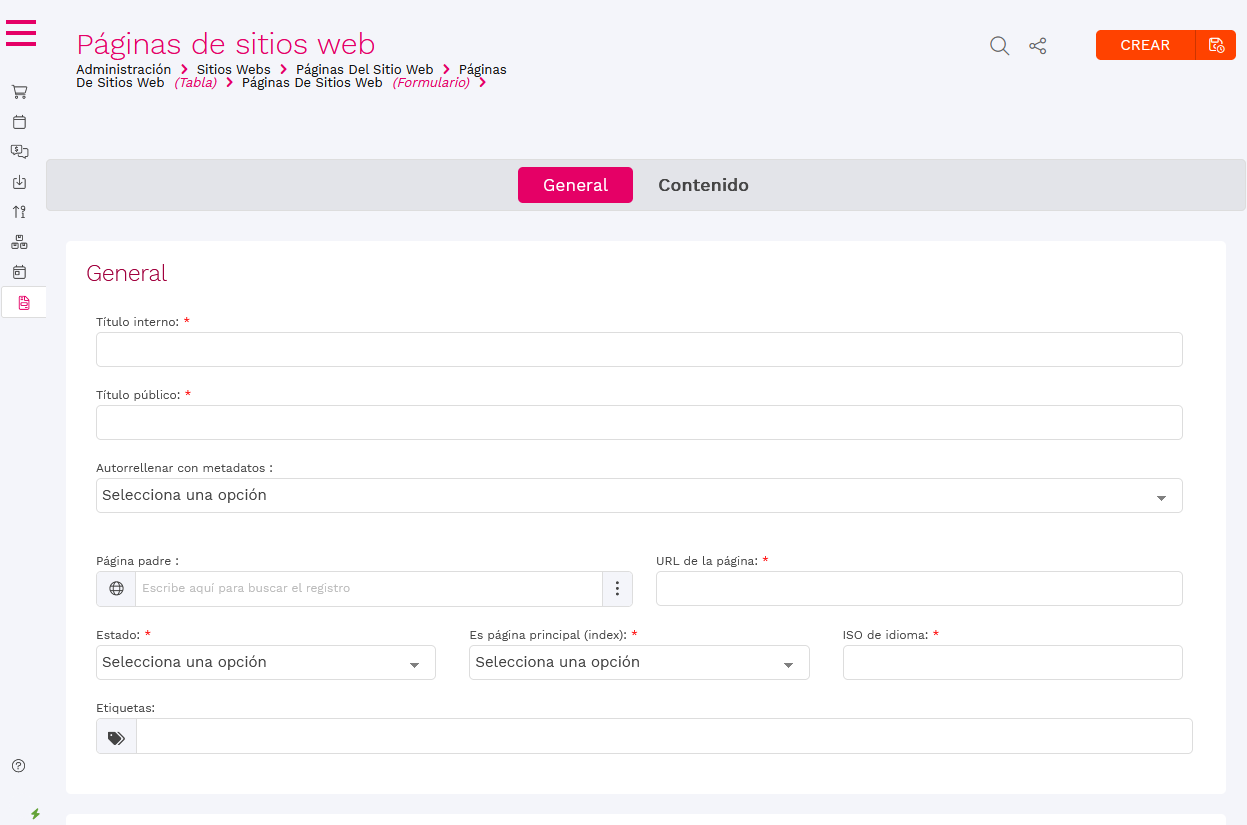Image resolution: width=1247 pixels, height=825 pixels.
Task: Click the globe icon in Página padre
Action: (116, 588)
